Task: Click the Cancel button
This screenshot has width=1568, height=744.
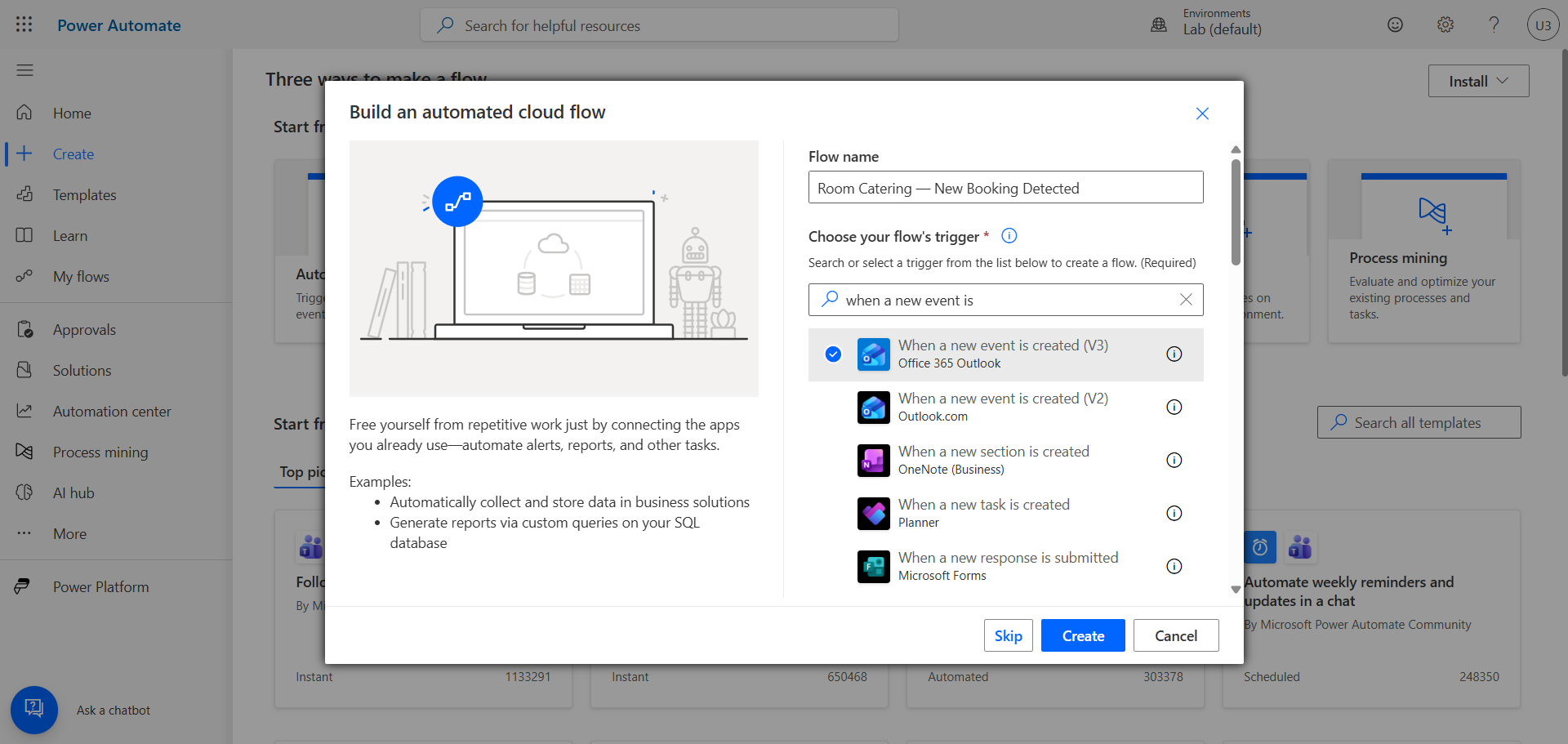Action: 1176,635
